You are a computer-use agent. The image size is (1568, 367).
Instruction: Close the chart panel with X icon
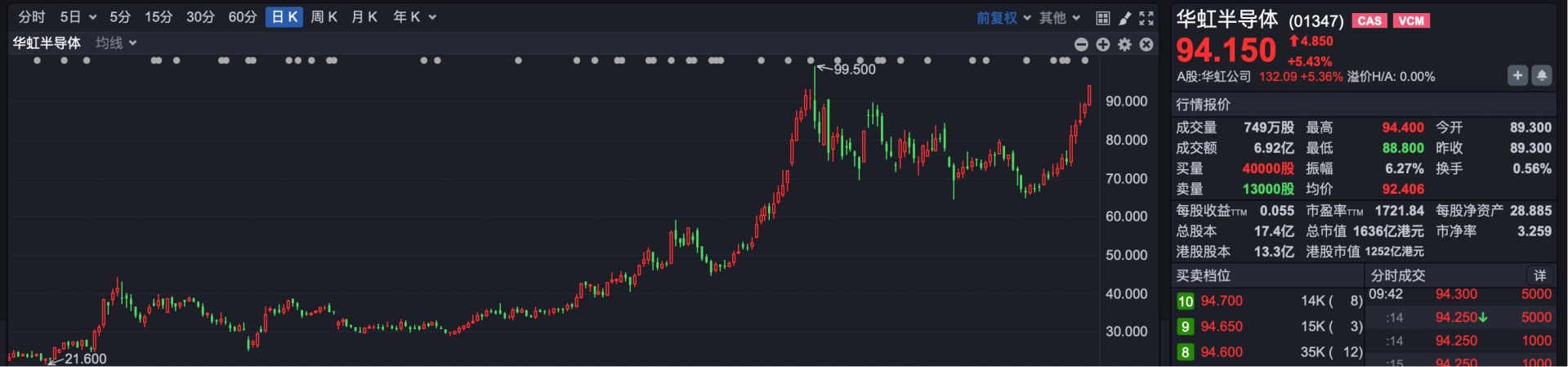(x=1146, y=44)
